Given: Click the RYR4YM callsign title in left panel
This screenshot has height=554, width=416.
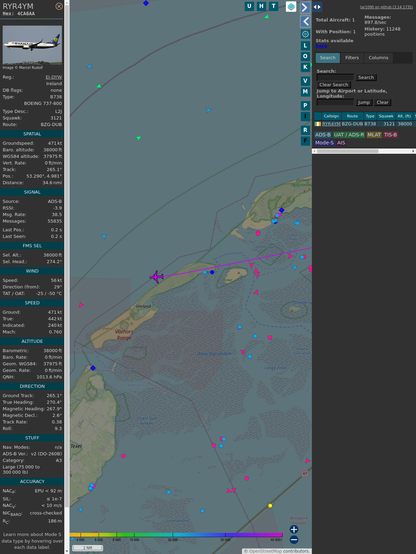Looking at the screenshot, I should [18, 6].
